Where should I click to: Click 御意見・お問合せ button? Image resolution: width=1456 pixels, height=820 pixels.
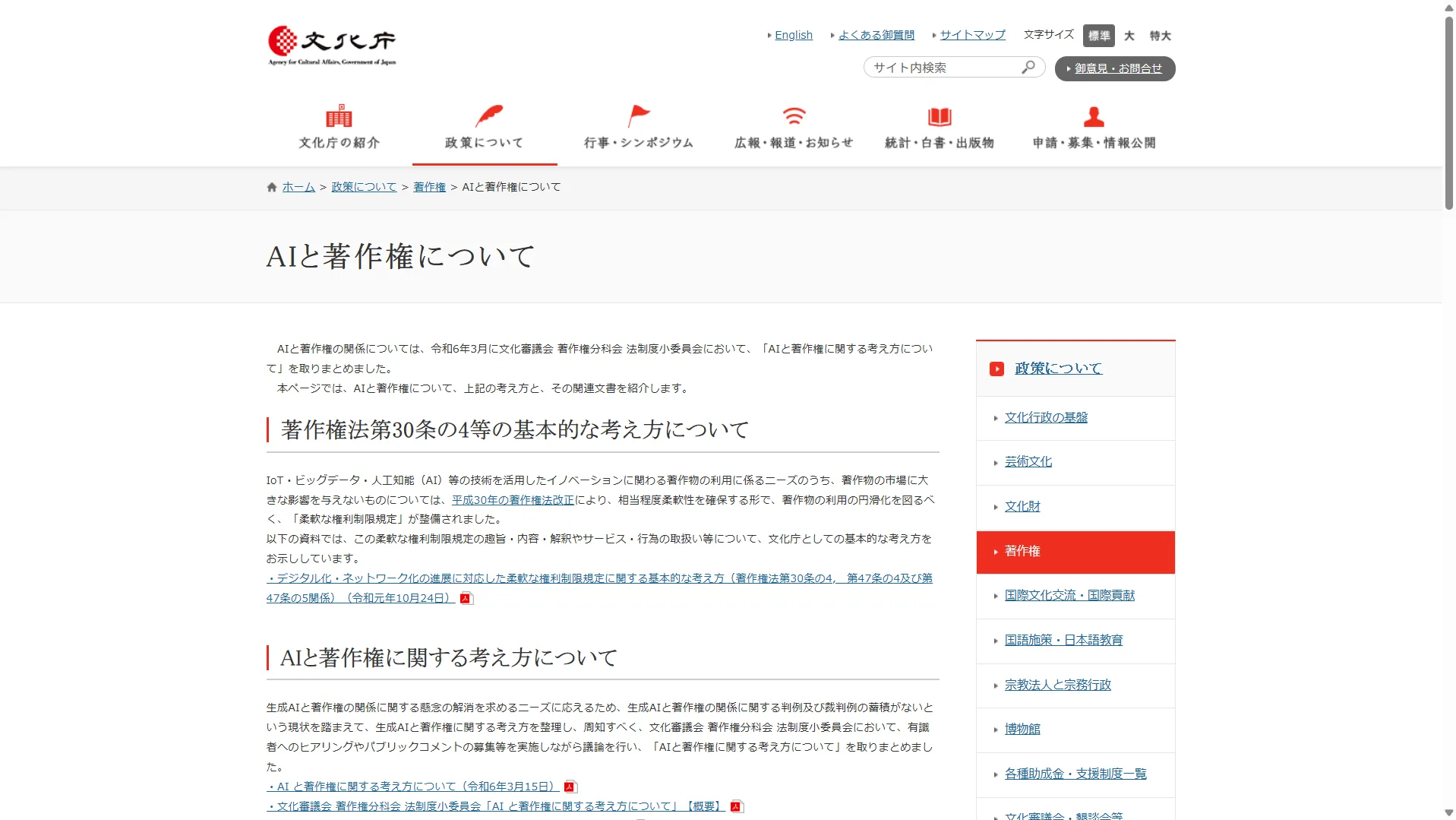(1114, 68)
